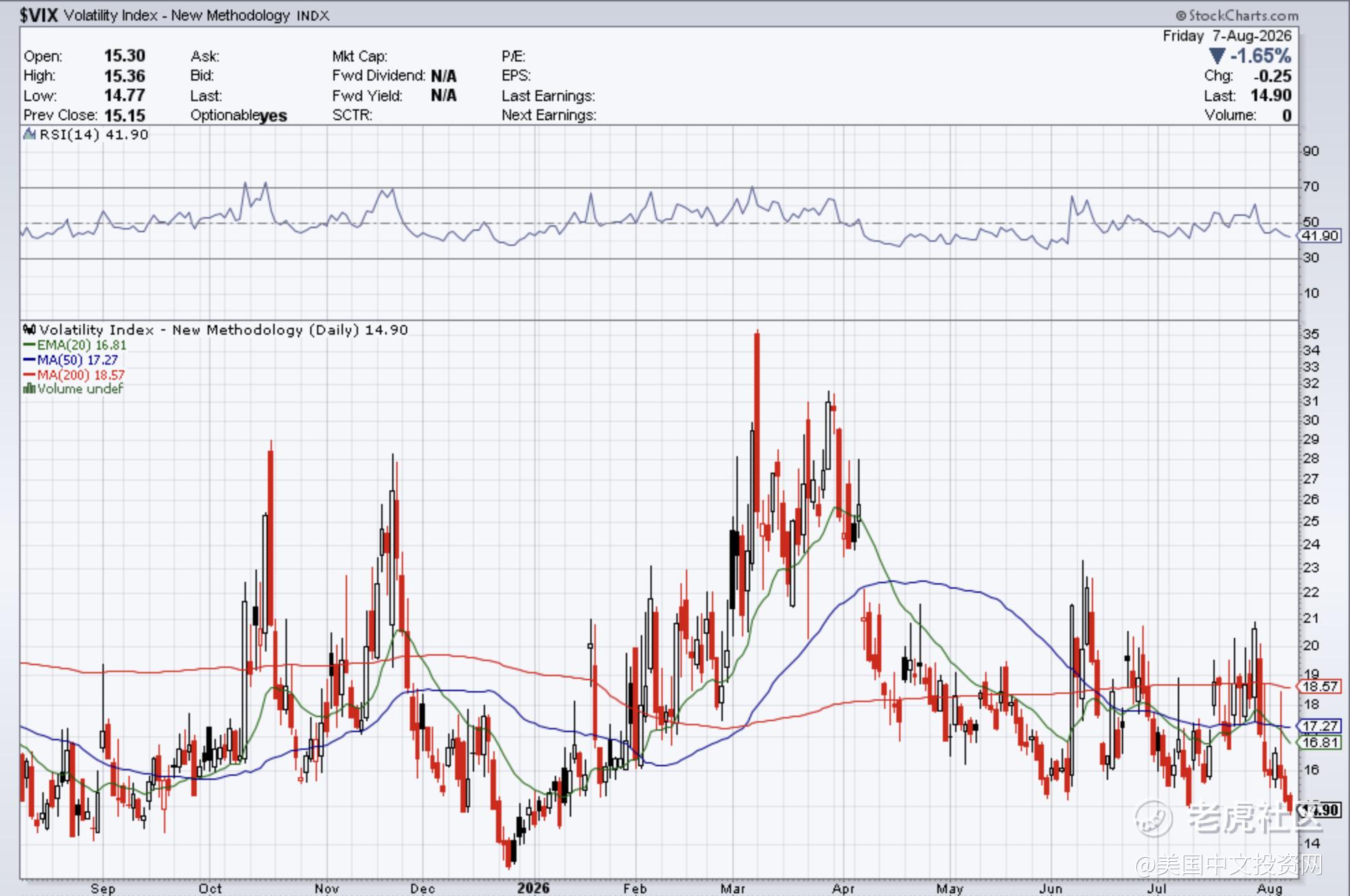Click the INDX exchange label
Image resolution: width=1350 pixels, height=896 pixels.
[313, 16]
